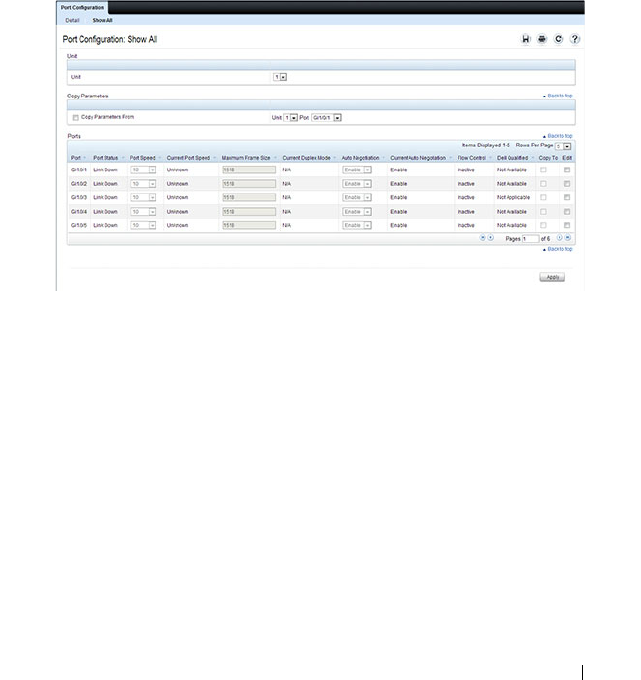Open the Unit dropdown in Unit section

click(x=280, y=77)
